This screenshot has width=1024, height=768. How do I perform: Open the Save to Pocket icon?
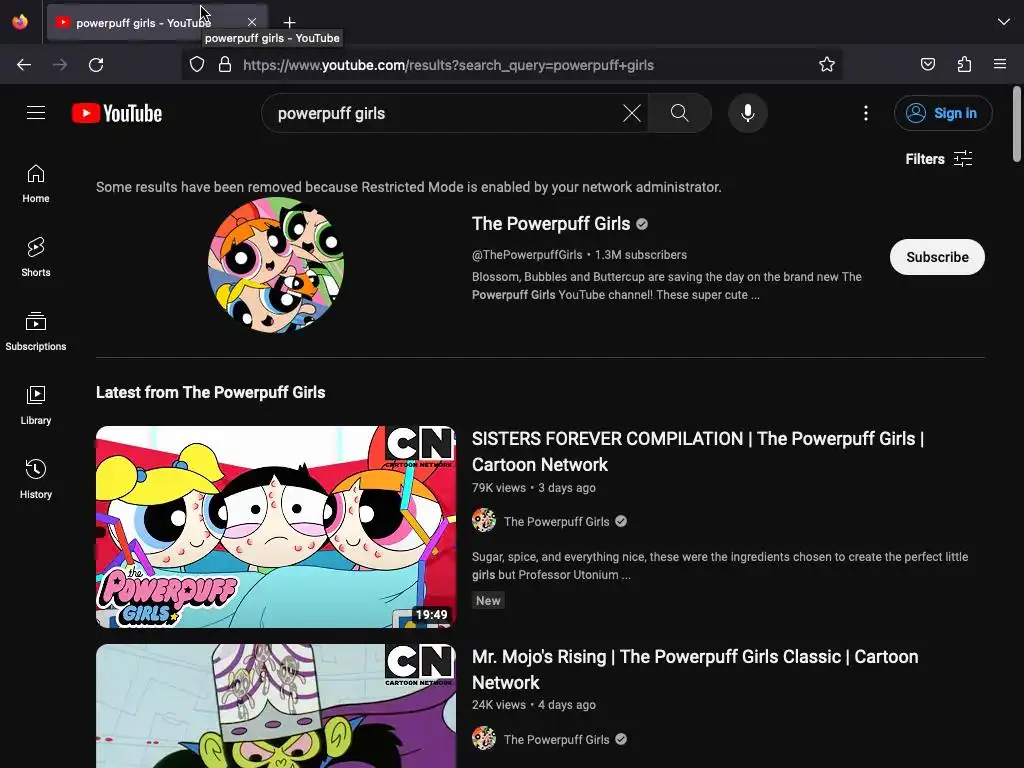point(927,65)
